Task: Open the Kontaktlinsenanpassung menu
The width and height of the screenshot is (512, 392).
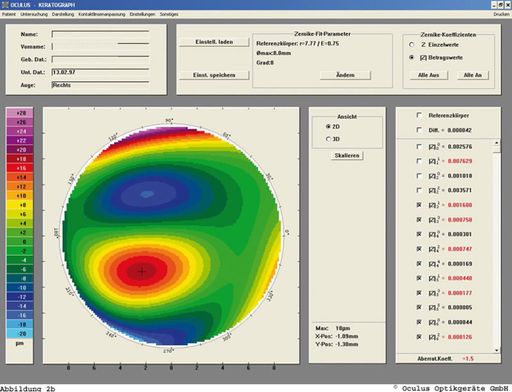Action: [x=102, y=14]
